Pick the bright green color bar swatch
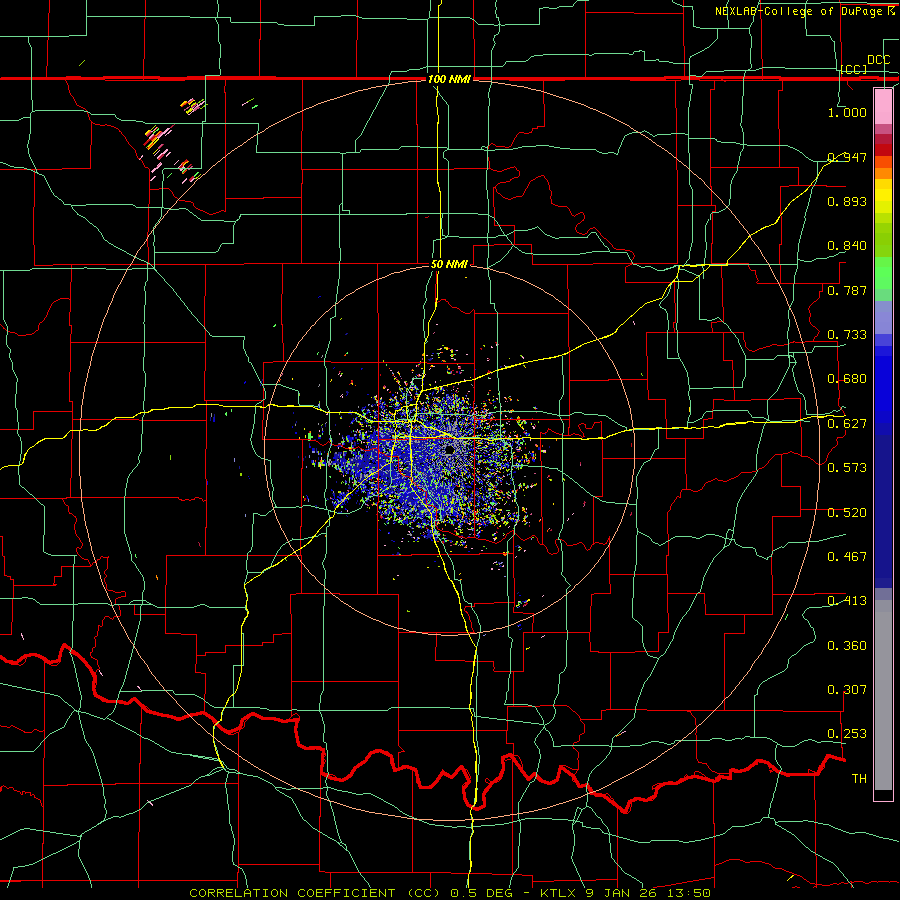The image size is (900, 900). click(x=883, y=273)
